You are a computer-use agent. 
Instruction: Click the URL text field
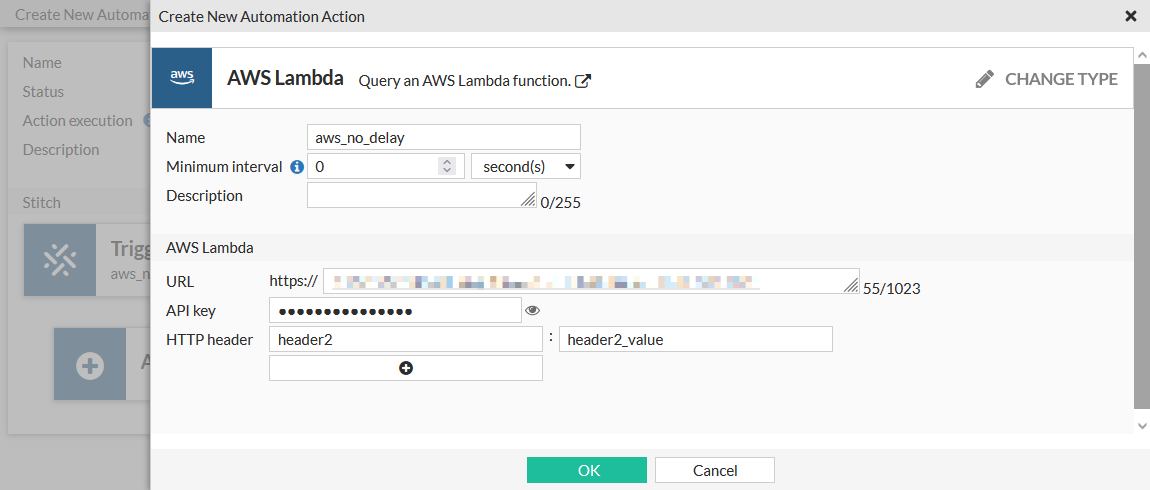coord(588,281)
